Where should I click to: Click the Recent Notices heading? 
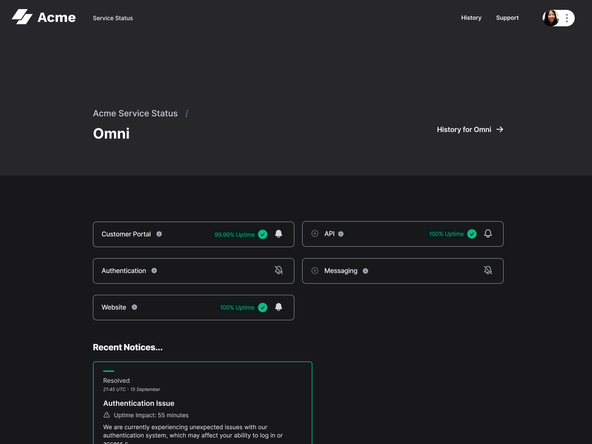(128, 347)
